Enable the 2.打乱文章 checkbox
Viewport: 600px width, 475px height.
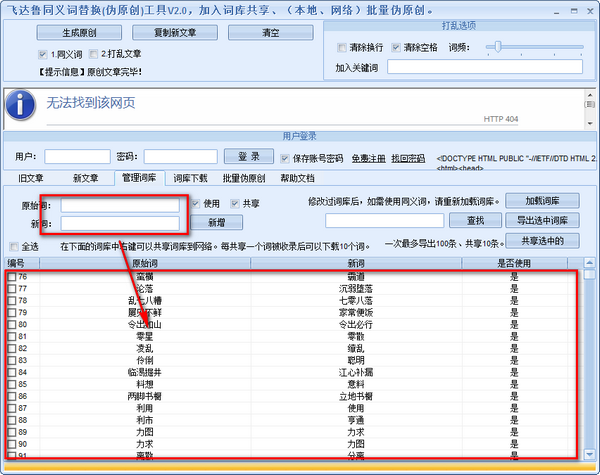click(x=93, y=54)
